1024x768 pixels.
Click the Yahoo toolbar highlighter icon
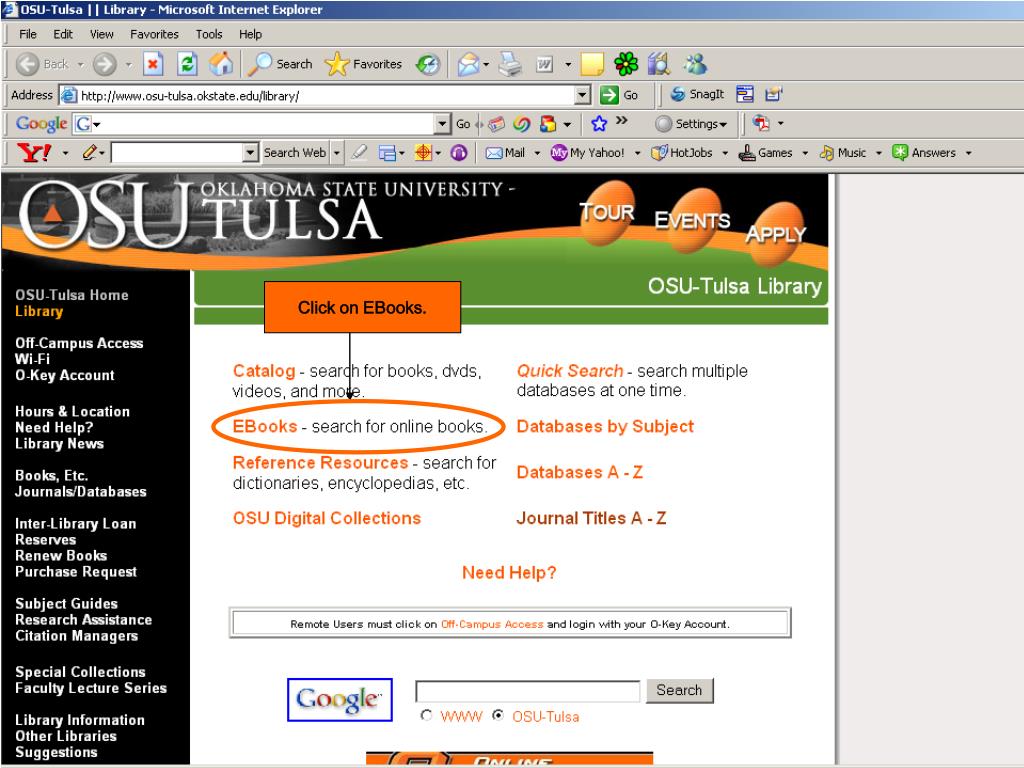click(x=359, y=153)
